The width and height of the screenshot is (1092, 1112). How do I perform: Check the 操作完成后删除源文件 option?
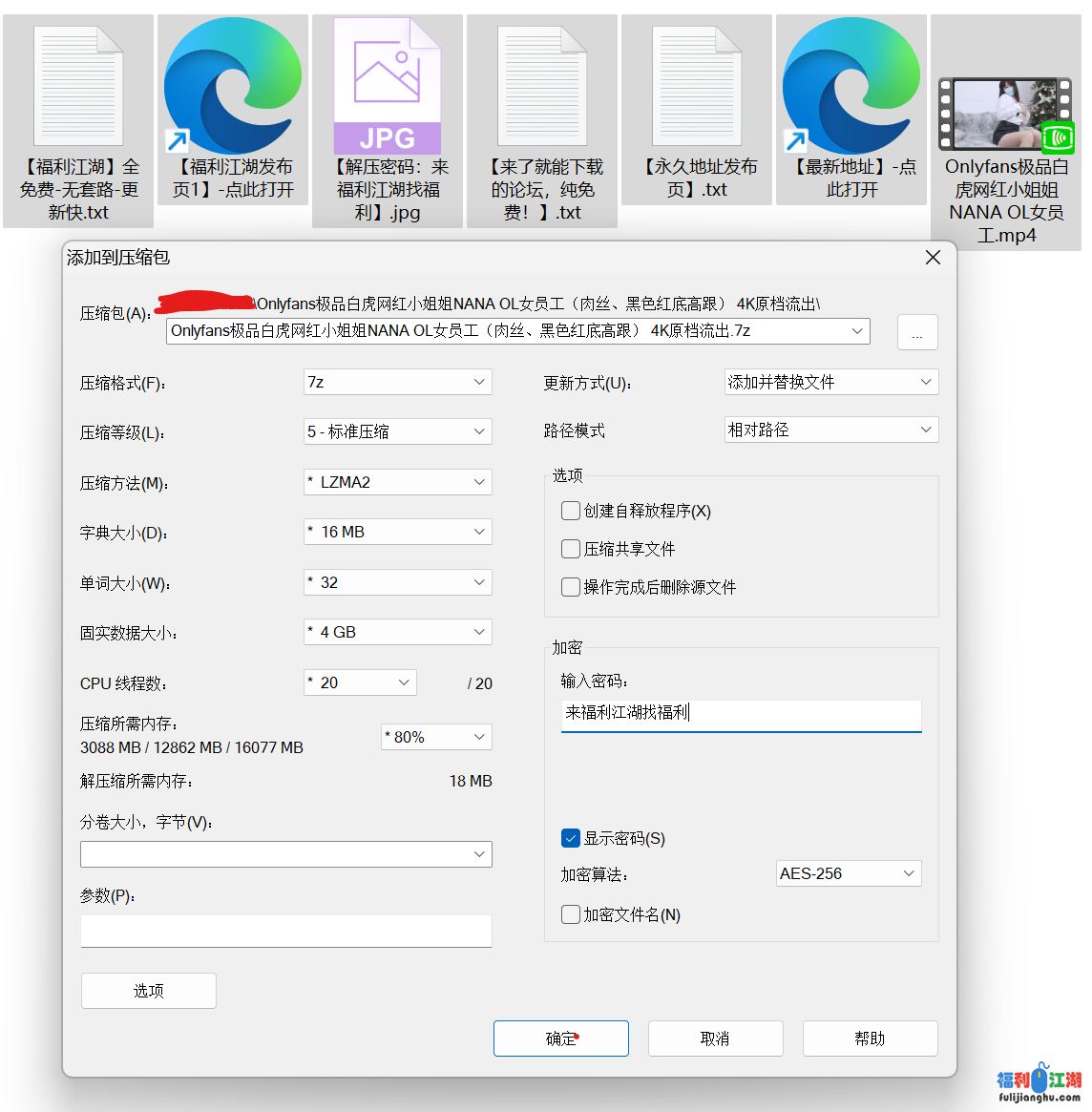(571, 587)
